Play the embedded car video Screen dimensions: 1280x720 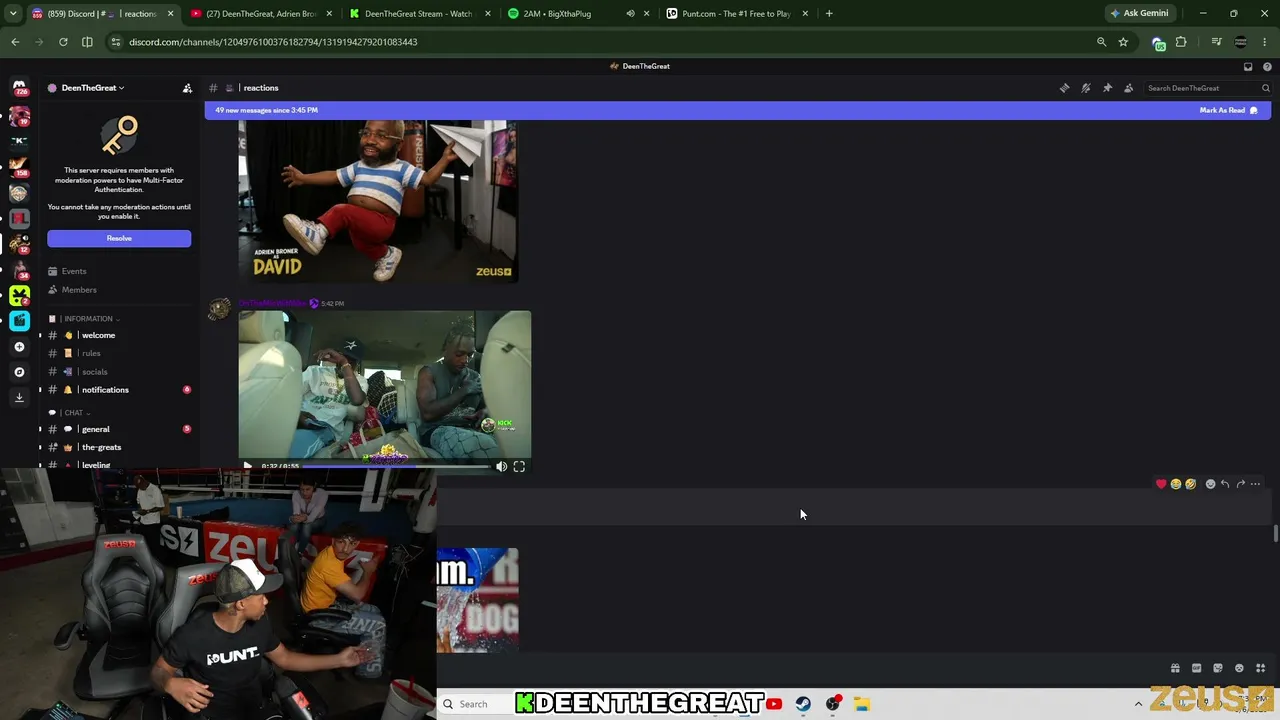[x=248, y=466]
